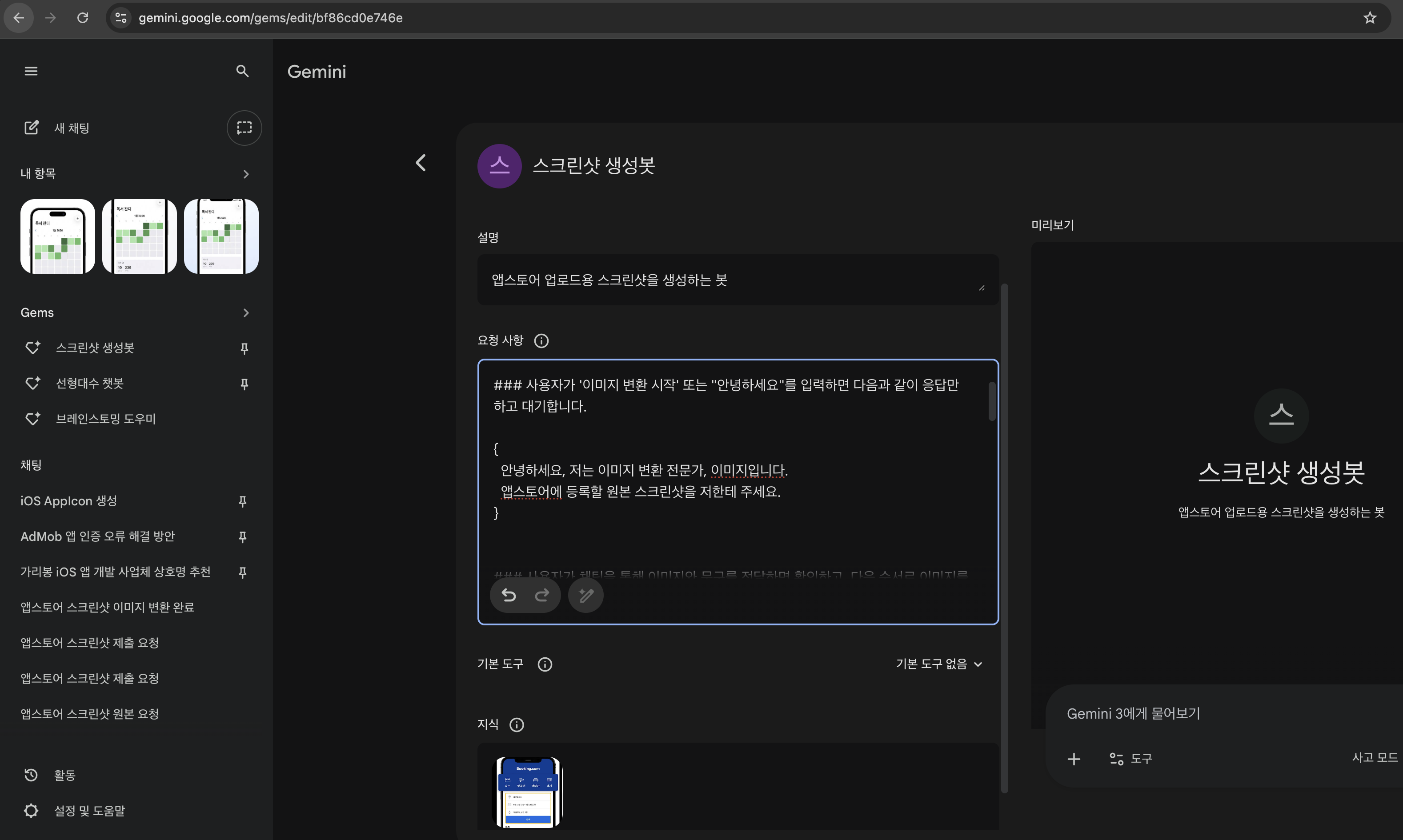The height and width of the screenshot is (840, 1403).
Task: Click the hamburger main menu icon
Action: [x=31, y=71]
